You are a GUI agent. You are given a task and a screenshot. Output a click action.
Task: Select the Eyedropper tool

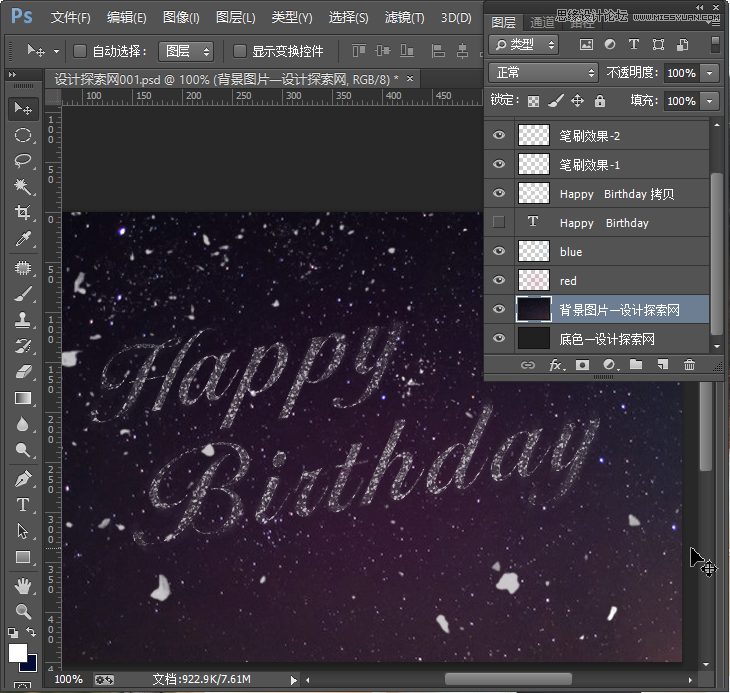point(22,238)
